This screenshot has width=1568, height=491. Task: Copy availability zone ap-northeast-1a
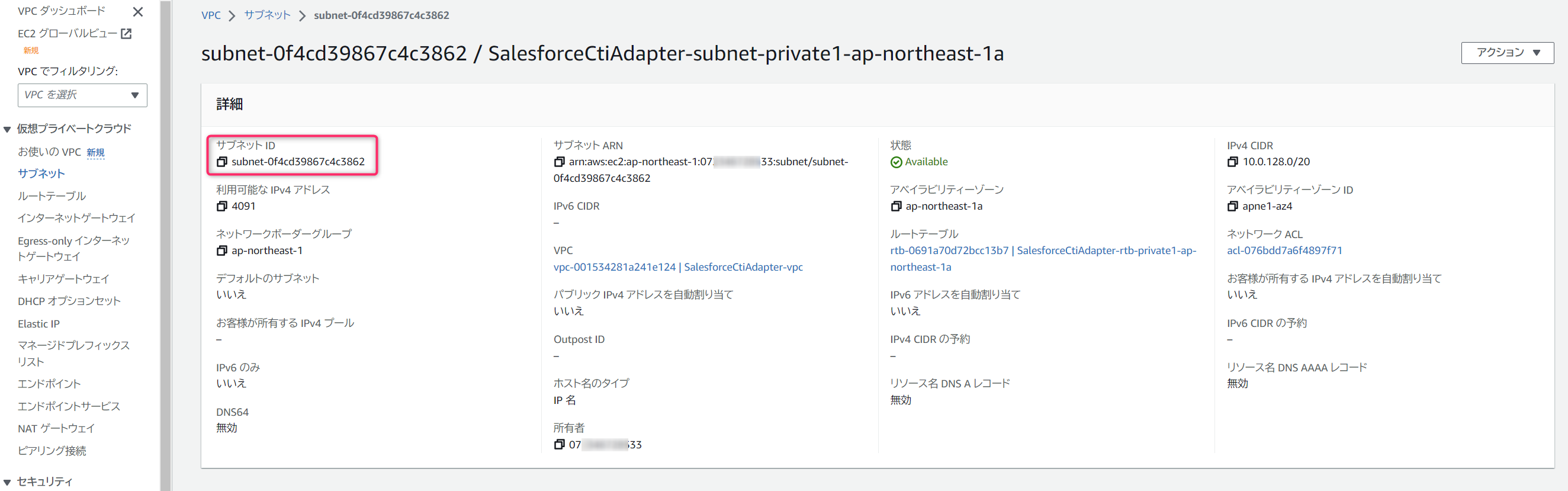coord(895,207)
